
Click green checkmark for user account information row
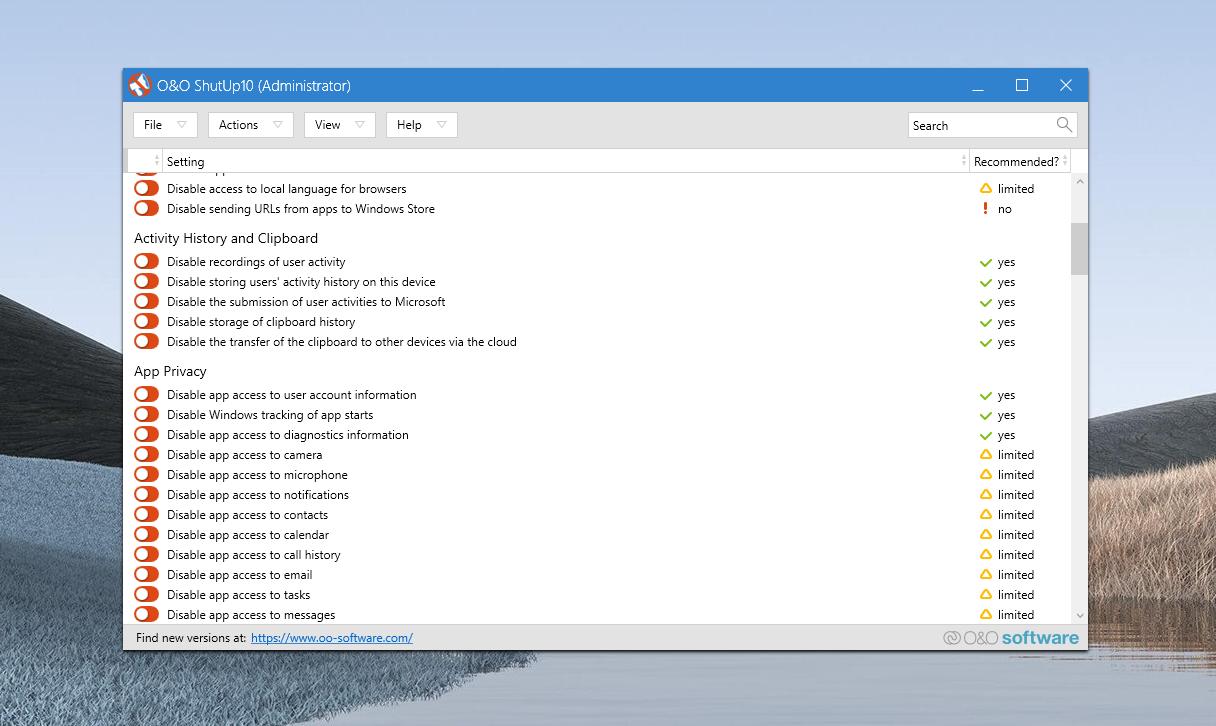[986, 395]
